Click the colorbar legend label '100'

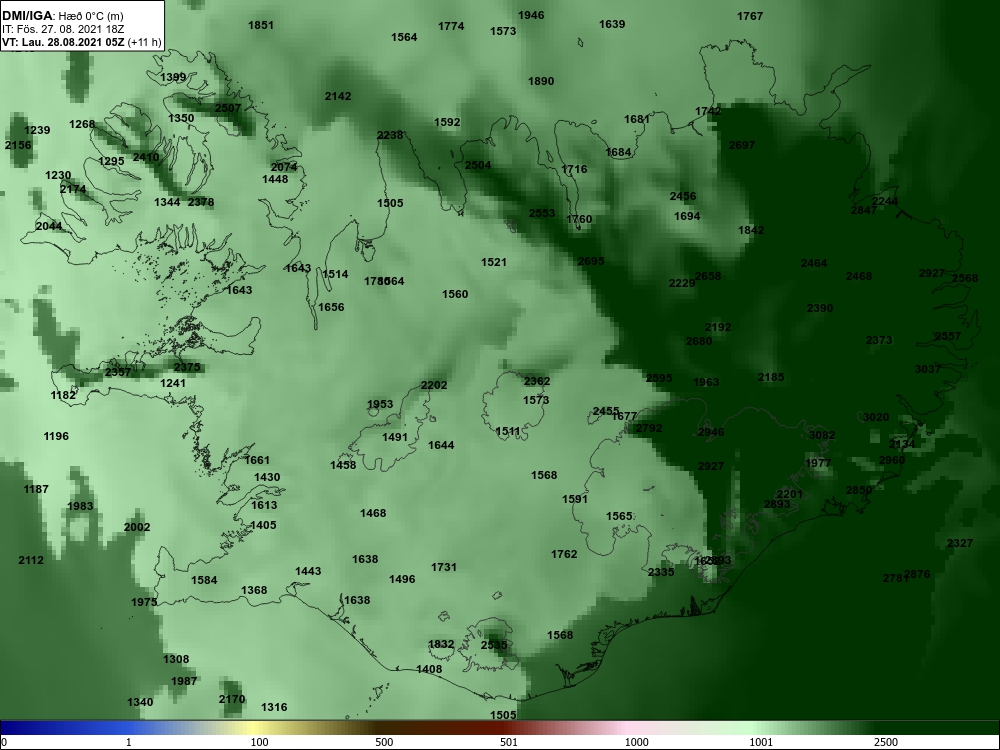pos(260,742)
